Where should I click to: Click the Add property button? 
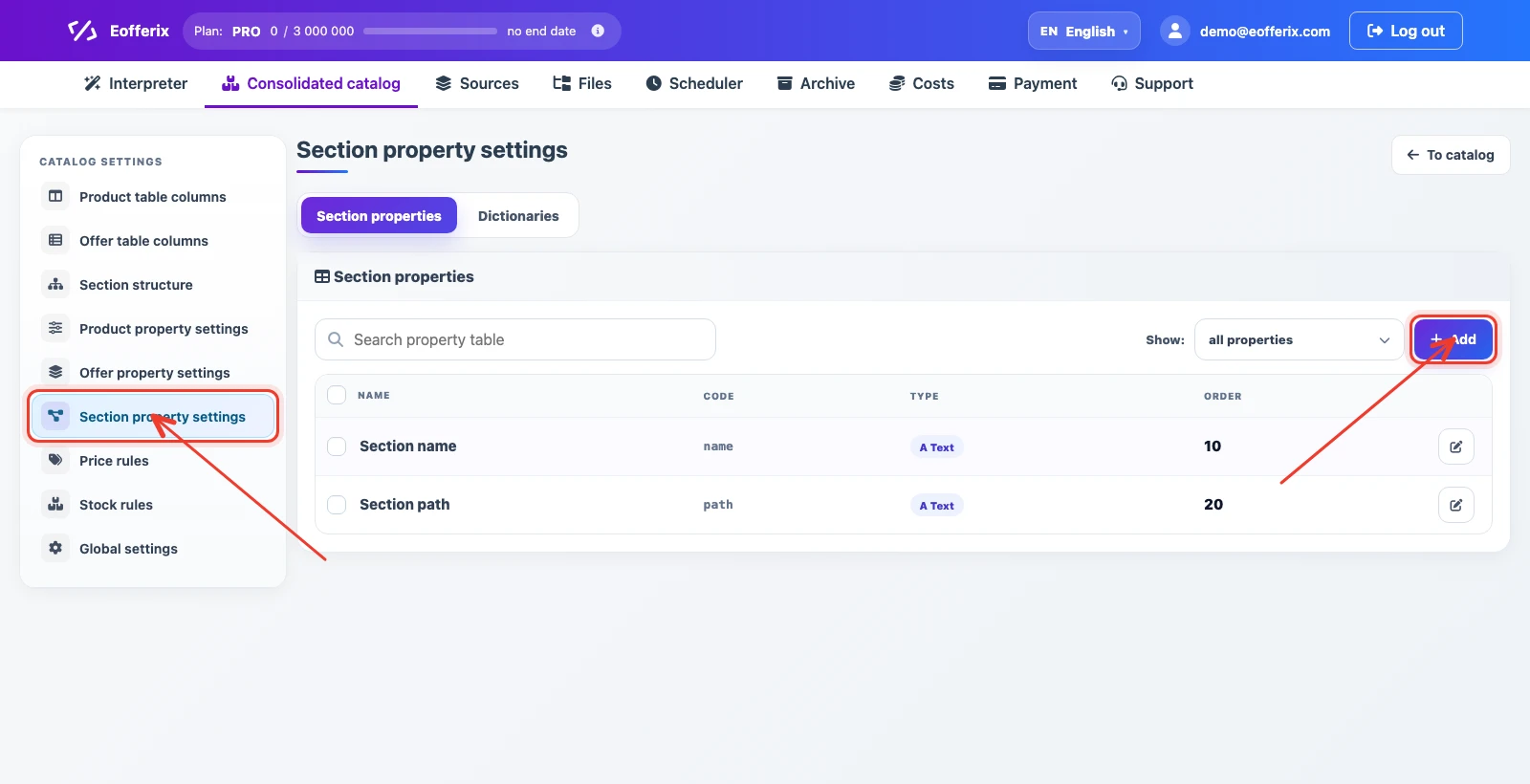coord(1453,339)
